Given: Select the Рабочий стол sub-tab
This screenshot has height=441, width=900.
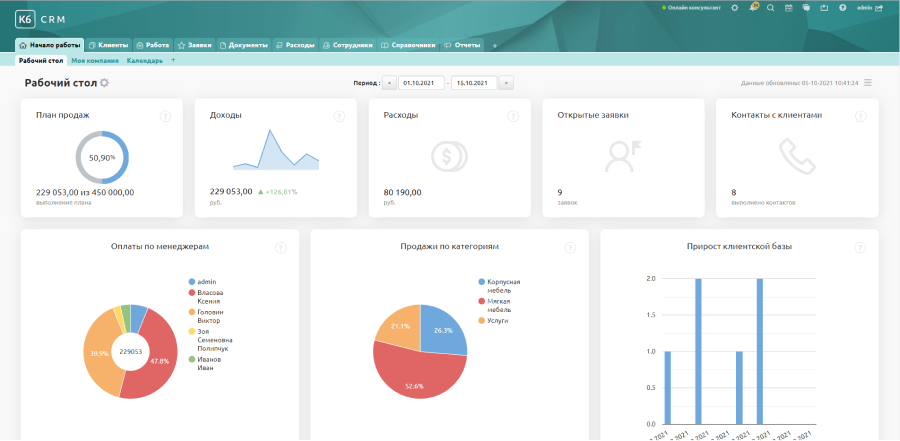Looking at the screenshot, I should [x=41, y=60].
